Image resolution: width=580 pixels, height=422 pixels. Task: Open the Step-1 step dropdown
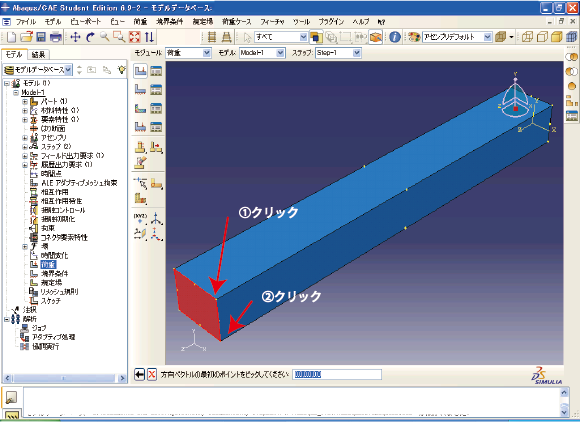pyautogui.click(x=357, y=53)
